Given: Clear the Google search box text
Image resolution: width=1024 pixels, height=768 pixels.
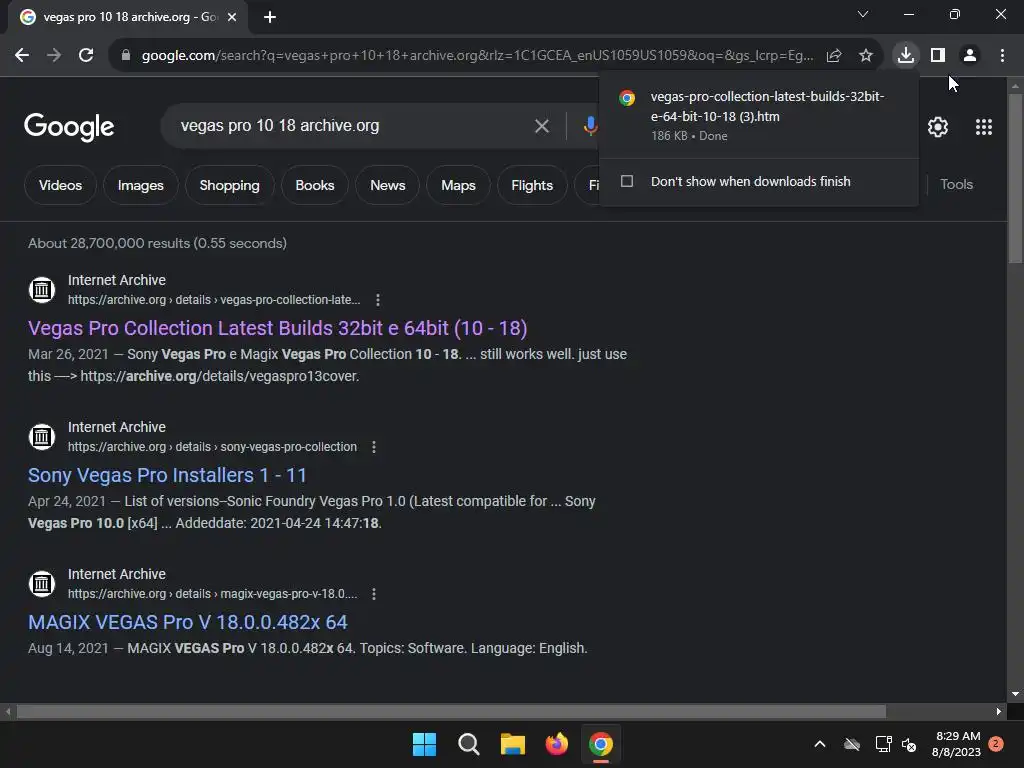Looking at the screenshot, I should pyautogui.click(x=542, y=126).
